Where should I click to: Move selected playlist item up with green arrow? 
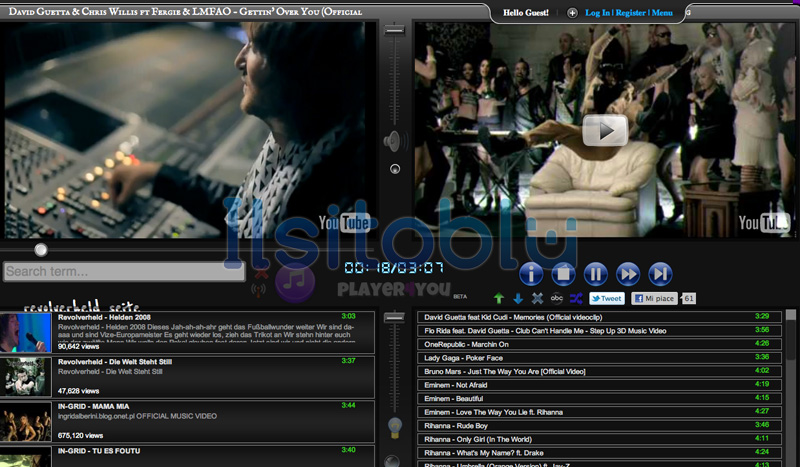pos(498,298)
